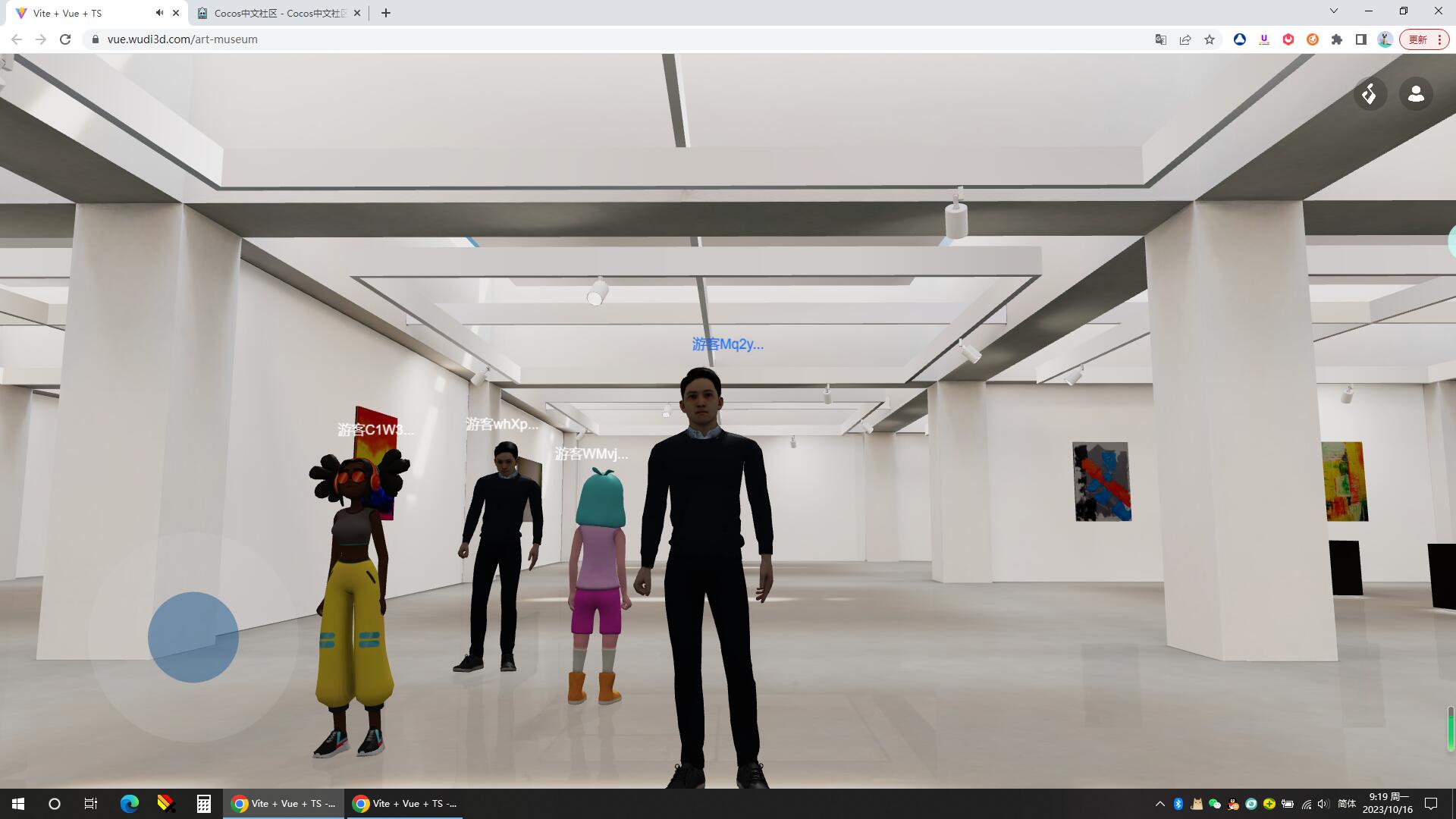Open a new browser tab
This screenshot has height=819, width=1456.
coord(386,13)
